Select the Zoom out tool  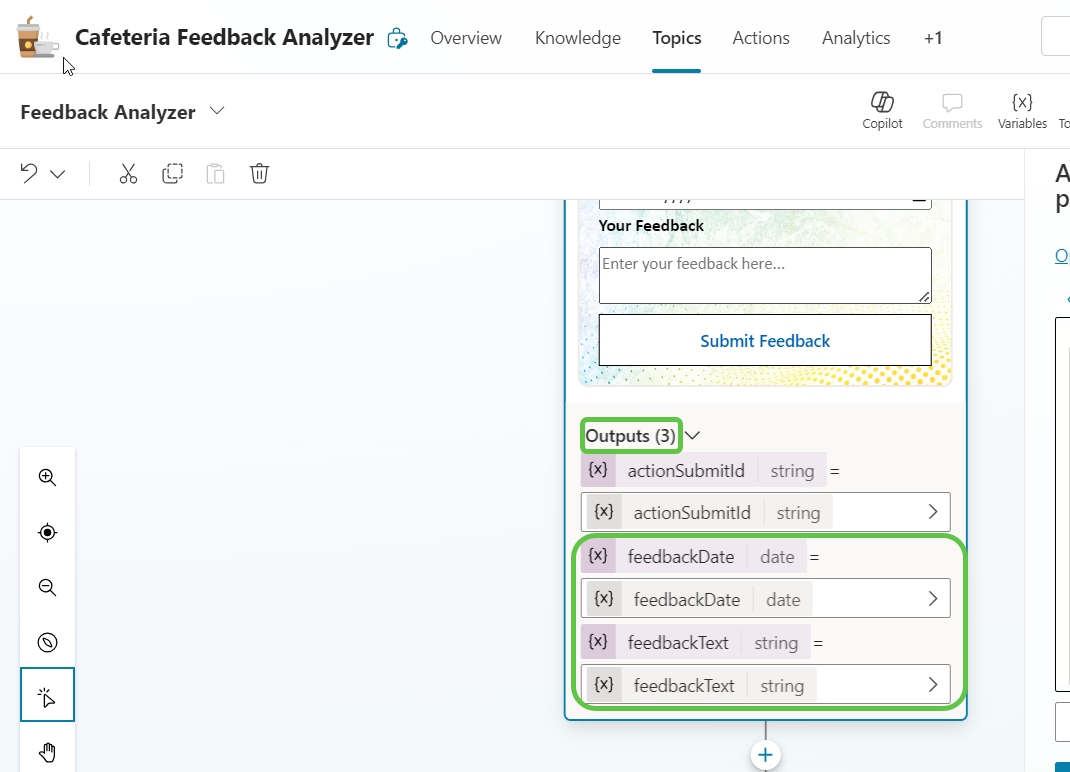[x=47, y=587]
